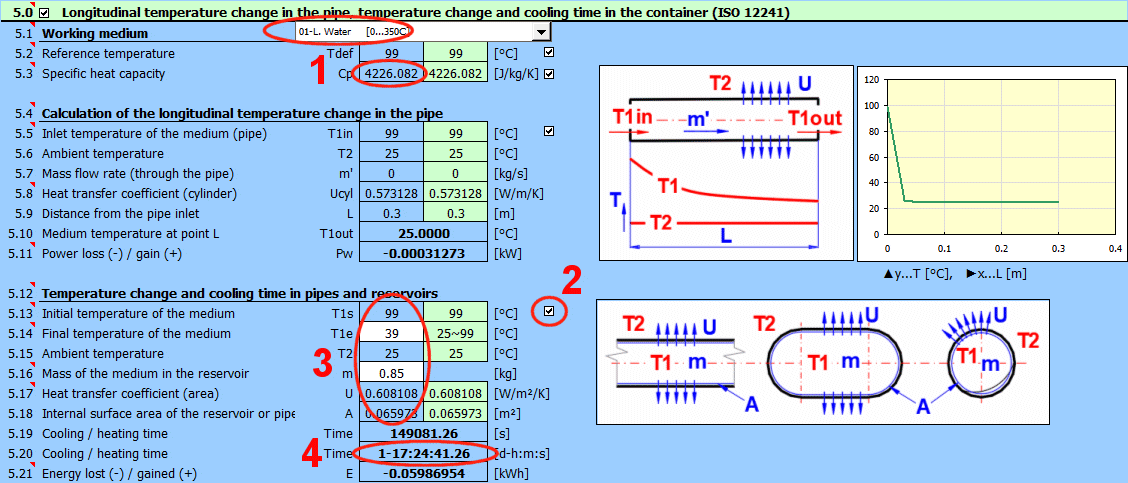The width and height of the screenshot is (1128, 483).
Task: Select the cooling time result 149081.26
Action: [423, 434]
